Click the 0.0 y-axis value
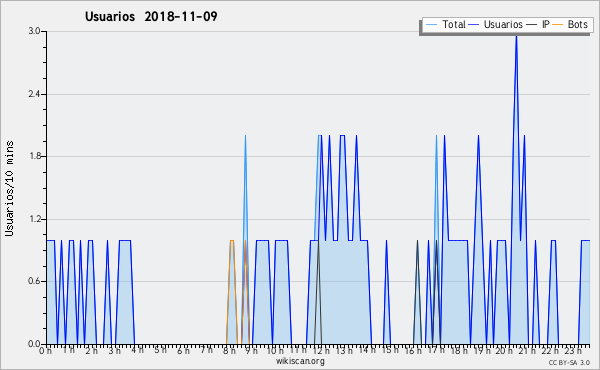 pos(34,344)
